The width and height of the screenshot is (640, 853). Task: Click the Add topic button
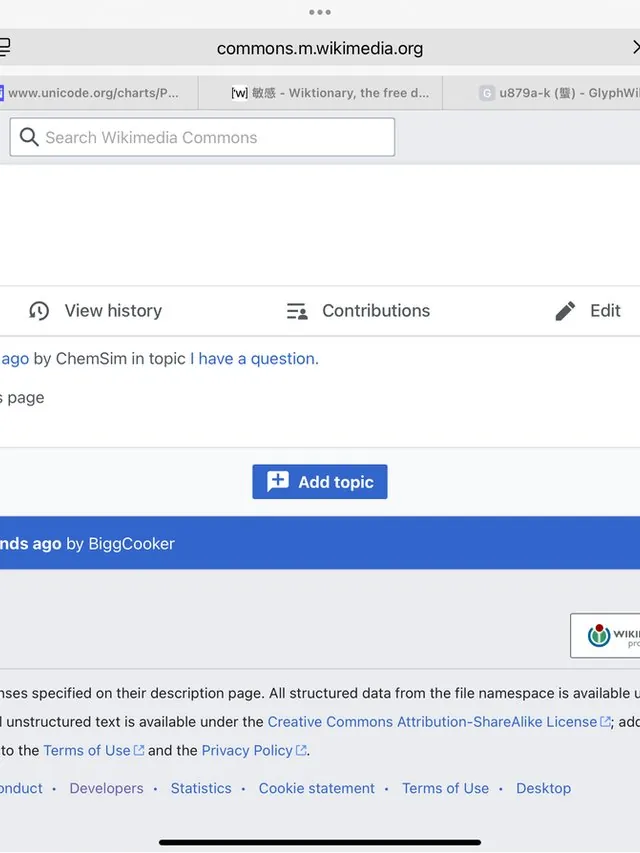319,481
